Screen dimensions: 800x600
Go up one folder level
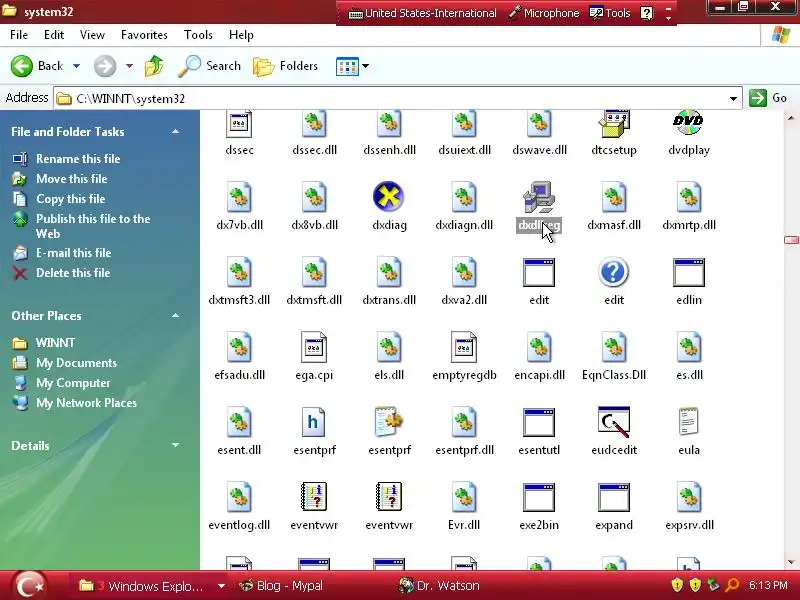[154, 66]
